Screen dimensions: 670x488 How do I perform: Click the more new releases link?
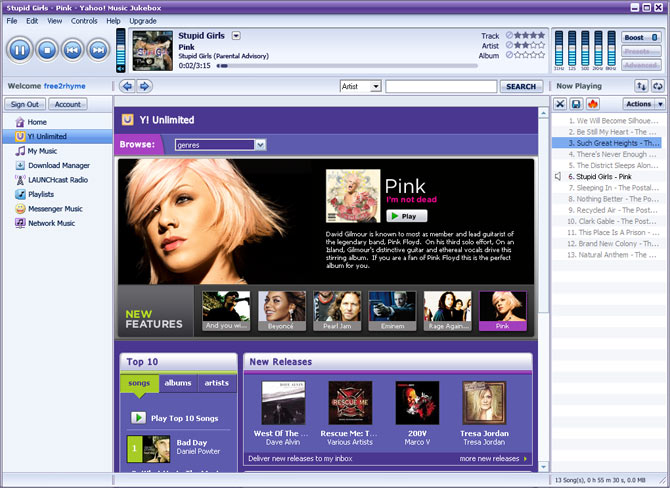492,459
